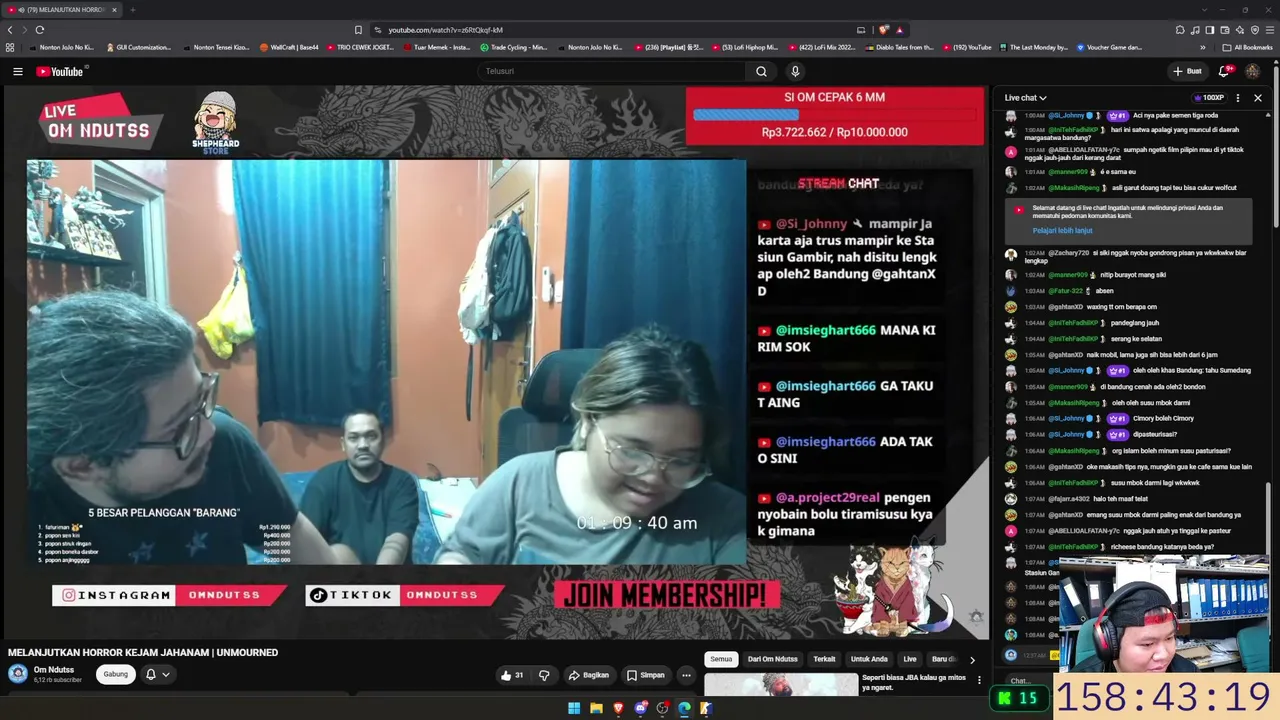
Task: Open the account avatar menu
Action: pos(1252,71)
